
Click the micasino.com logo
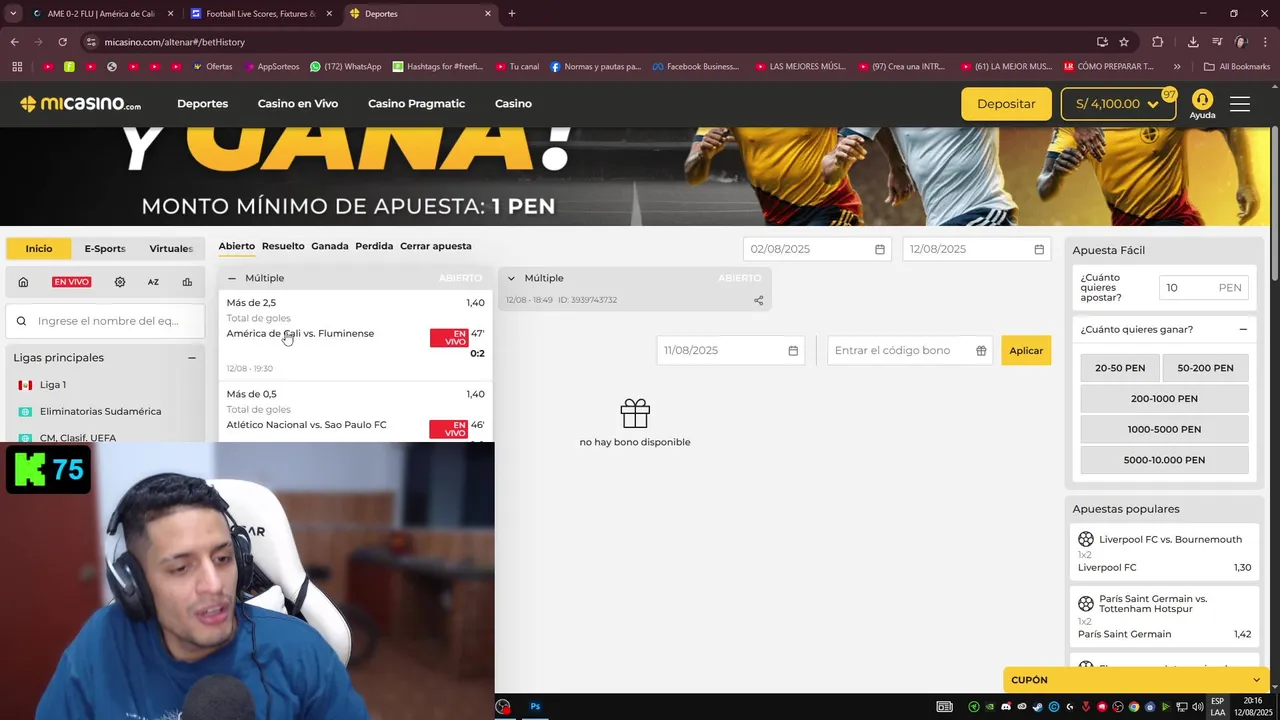click(80, 104)
